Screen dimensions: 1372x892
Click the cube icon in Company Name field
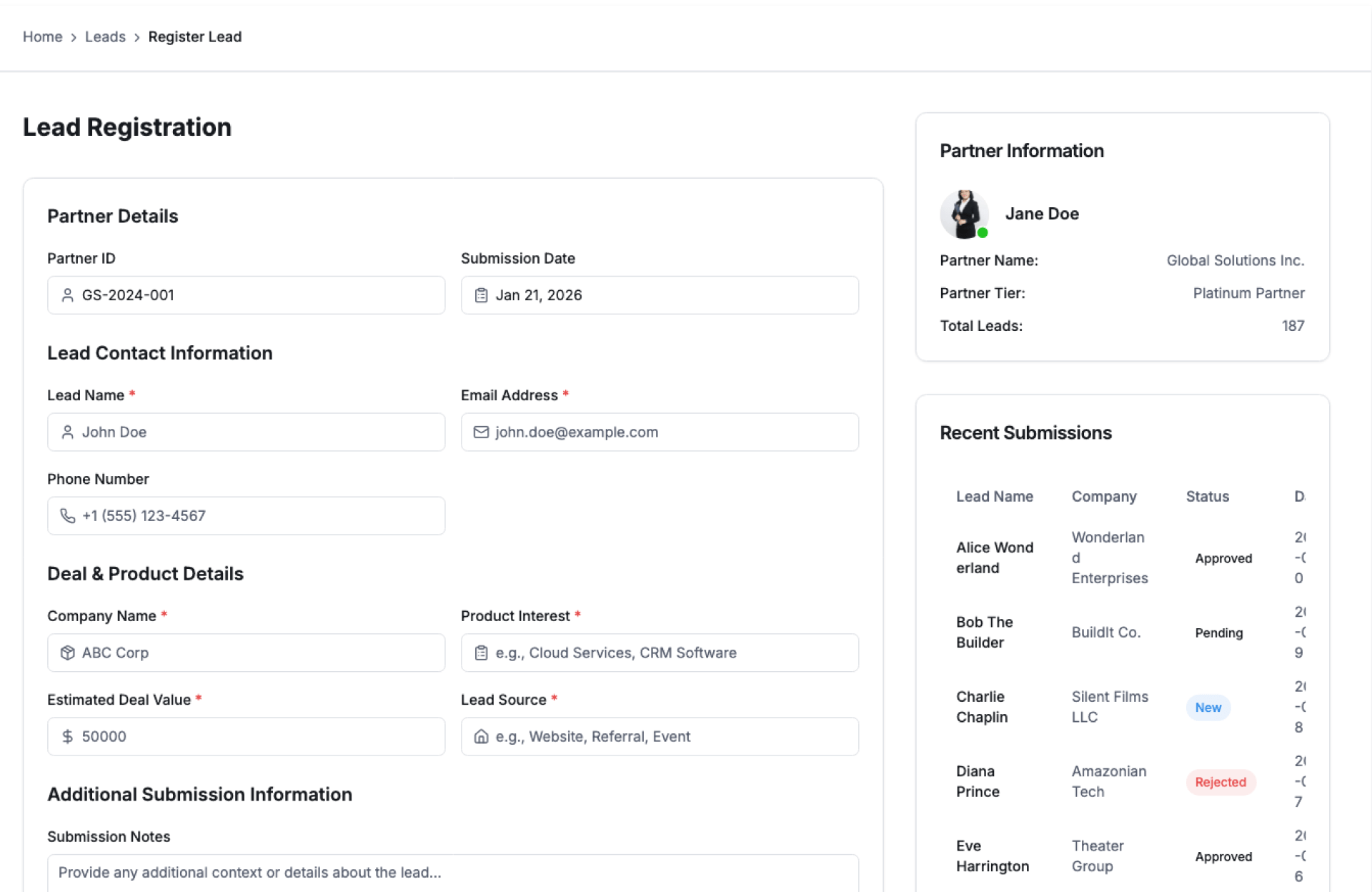tap(67, 653)
